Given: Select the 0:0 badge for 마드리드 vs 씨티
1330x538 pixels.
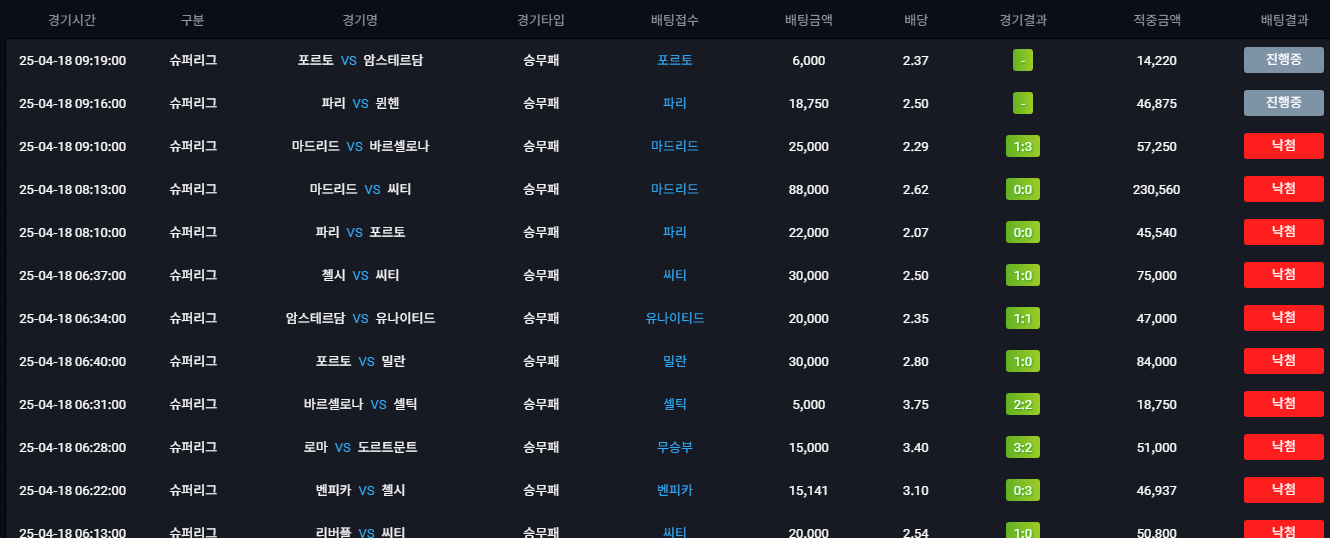Looking at the screenshot, I should pos(1023,189).
